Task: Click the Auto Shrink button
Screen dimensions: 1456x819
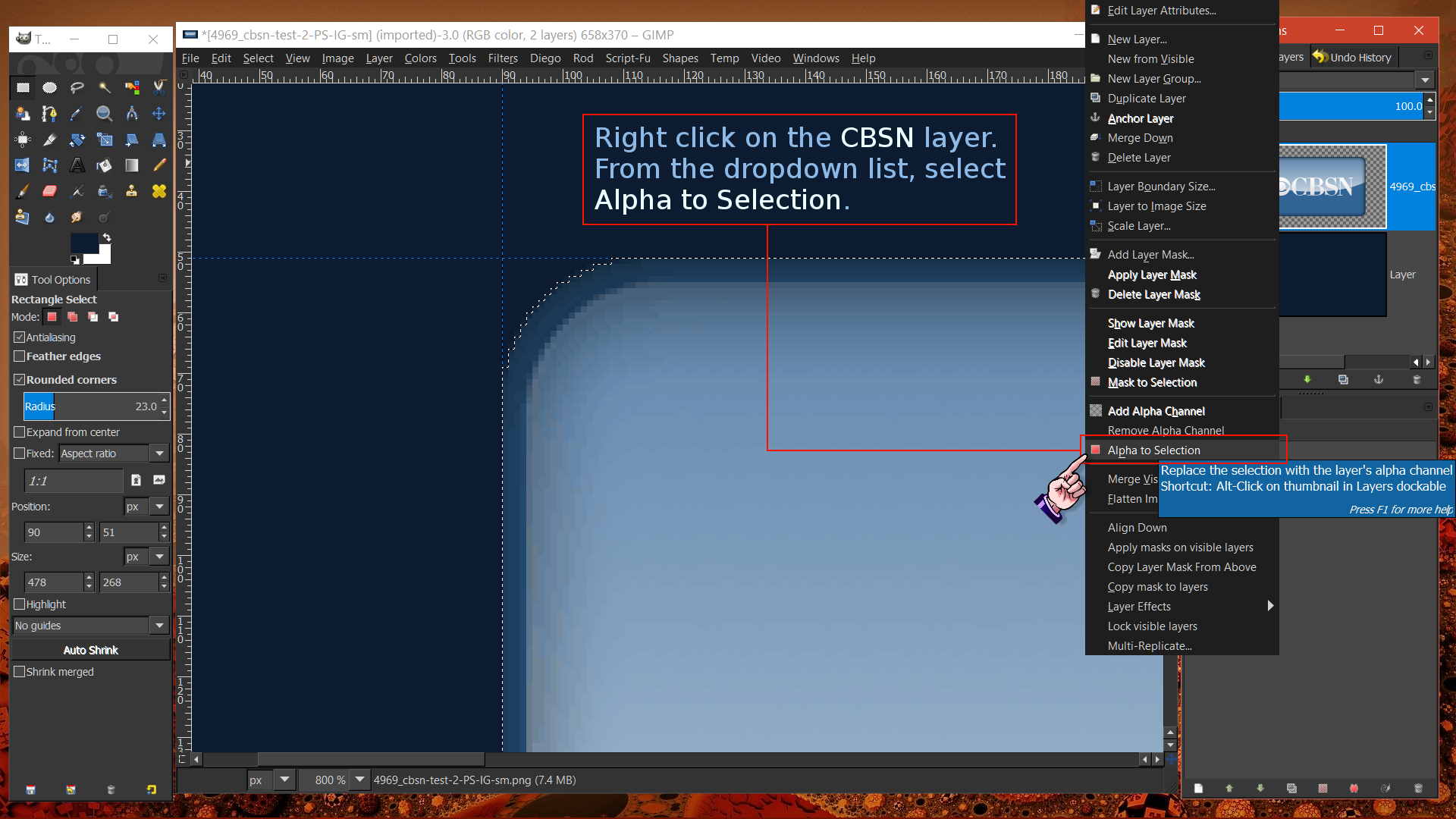Action: click(x=91, y=650)
